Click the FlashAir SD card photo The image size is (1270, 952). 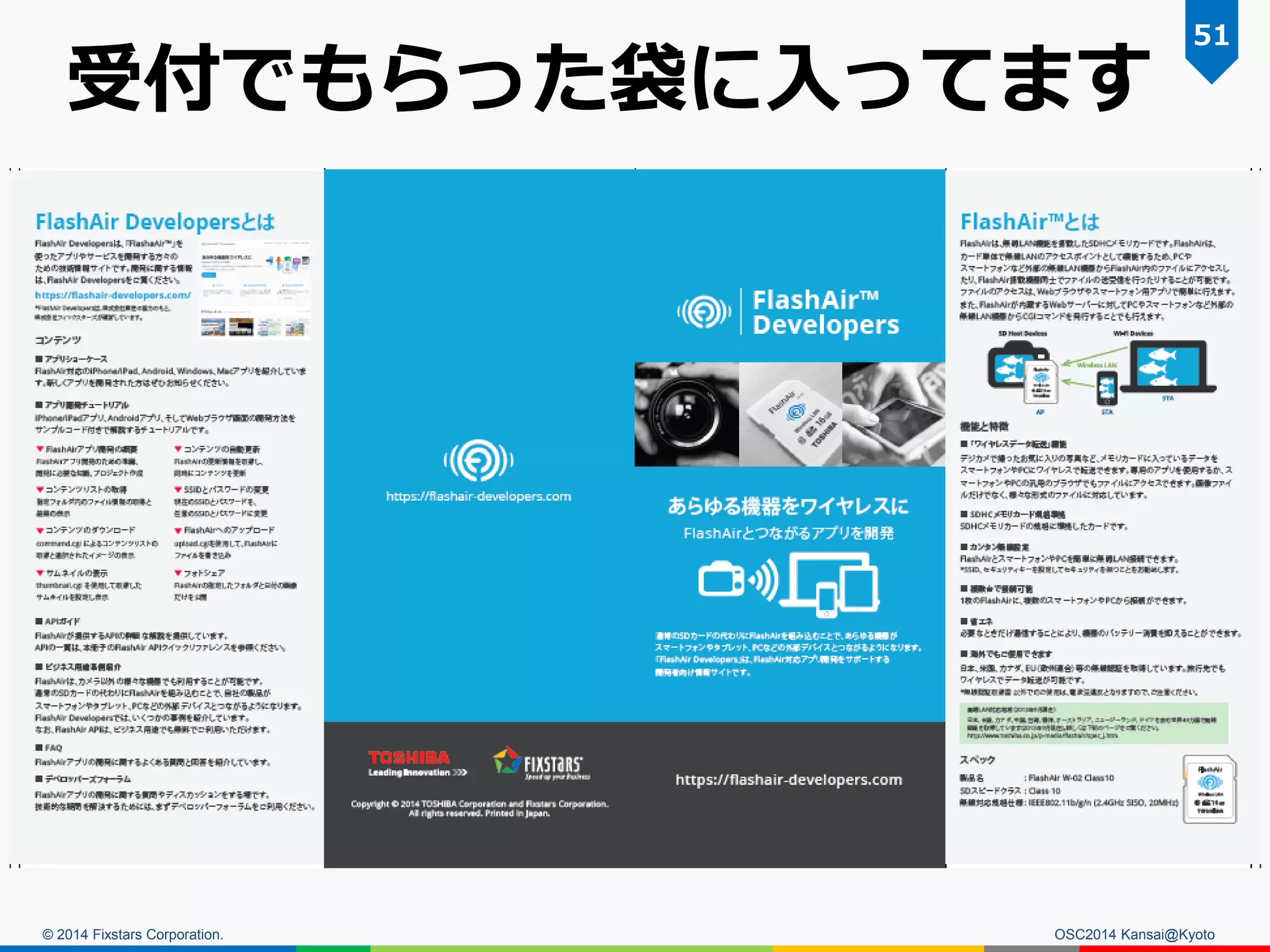791,414
